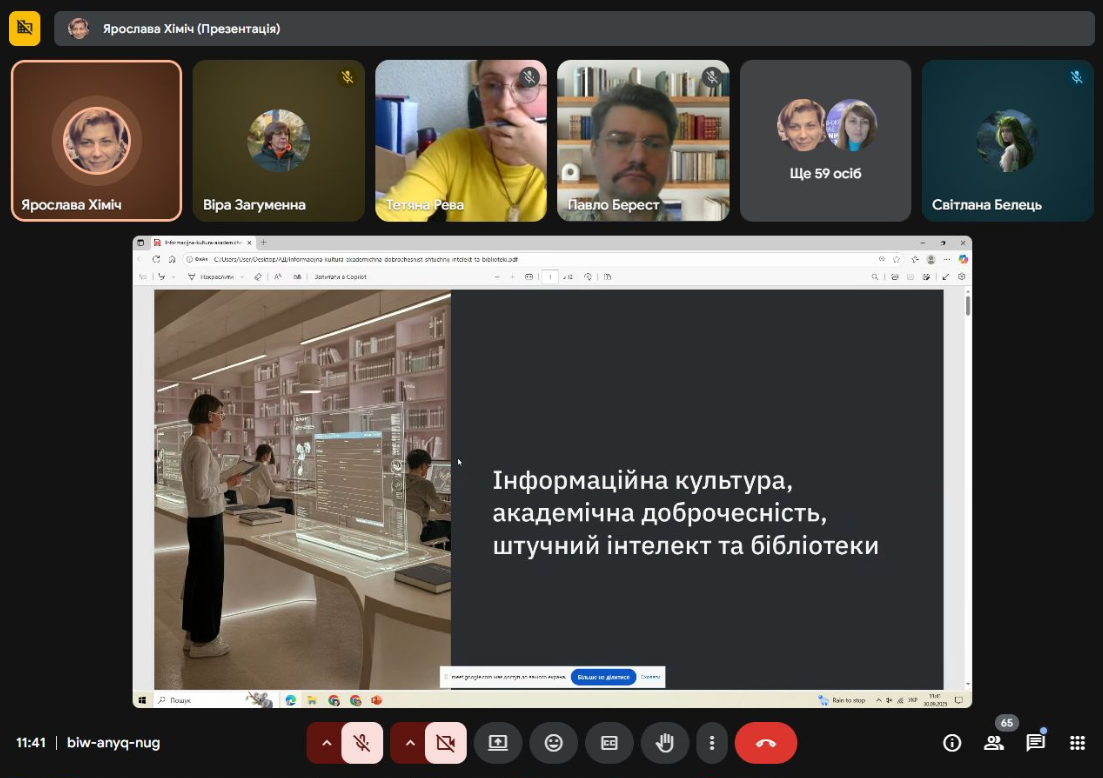Click the 'Сховати' hide link
1103x778 pixels.
(650, 677)
